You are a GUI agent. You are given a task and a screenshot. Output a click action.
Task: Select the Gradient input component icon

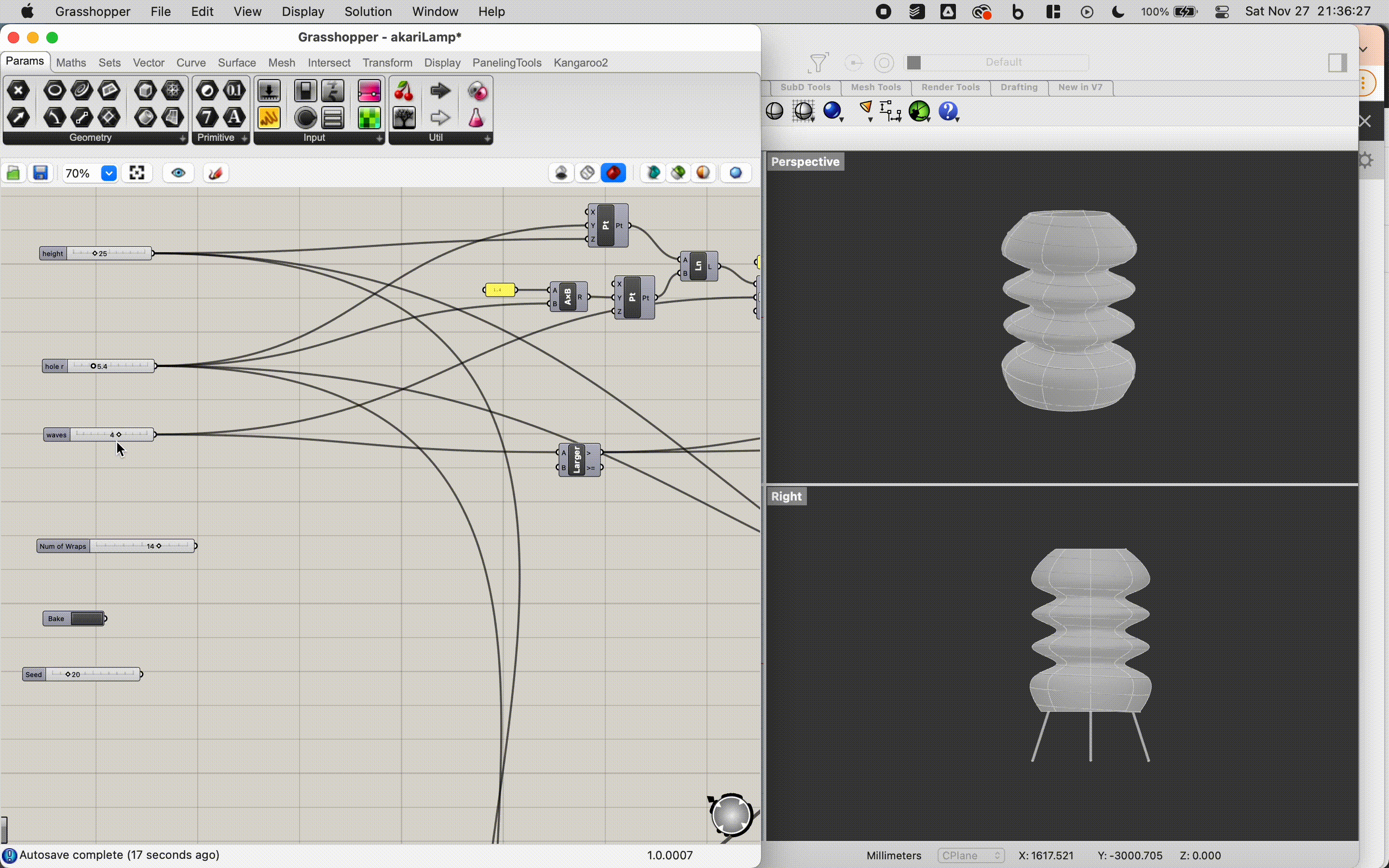point(368,91)
